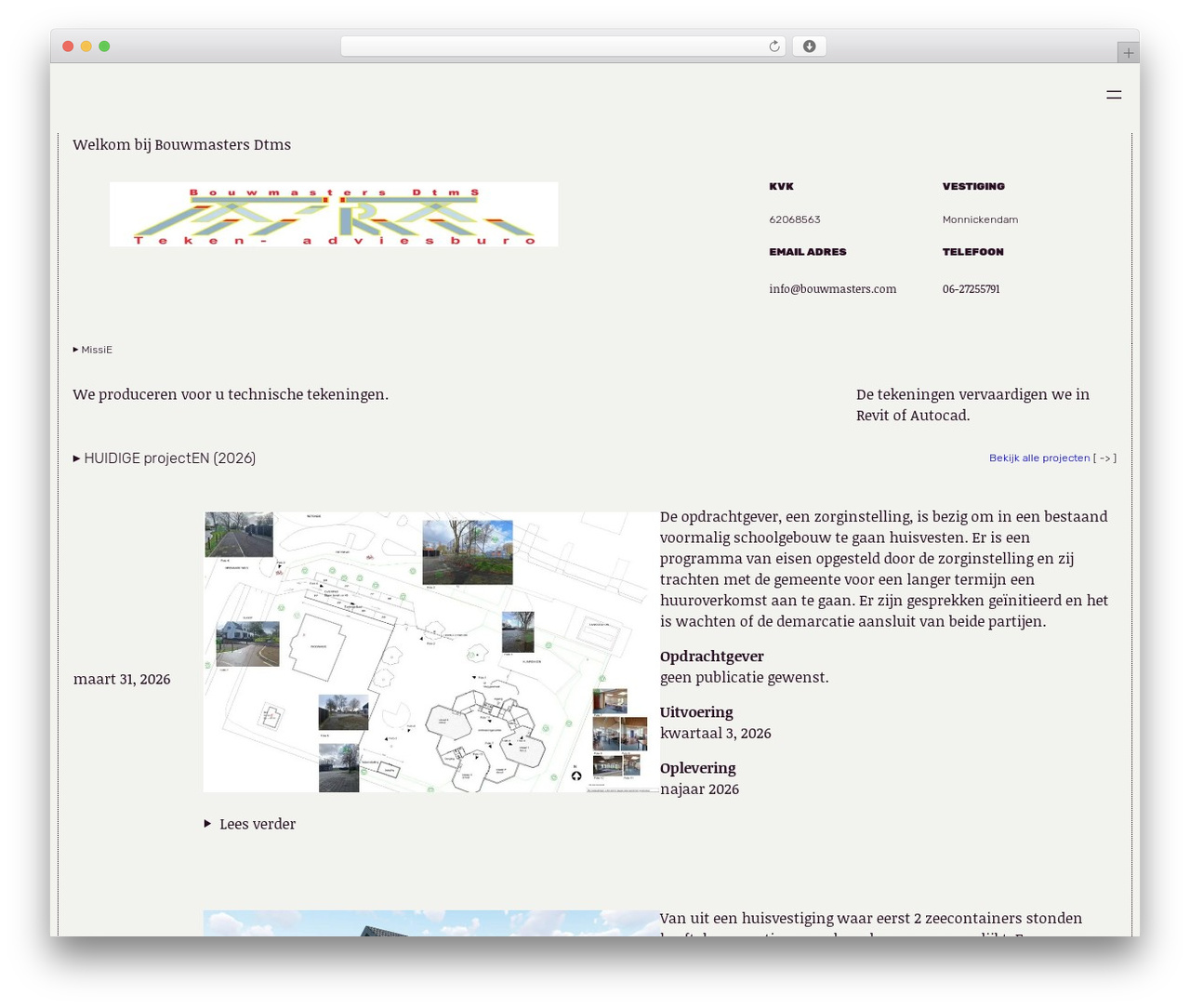Click the browser reload icon

tap(773, 46)
